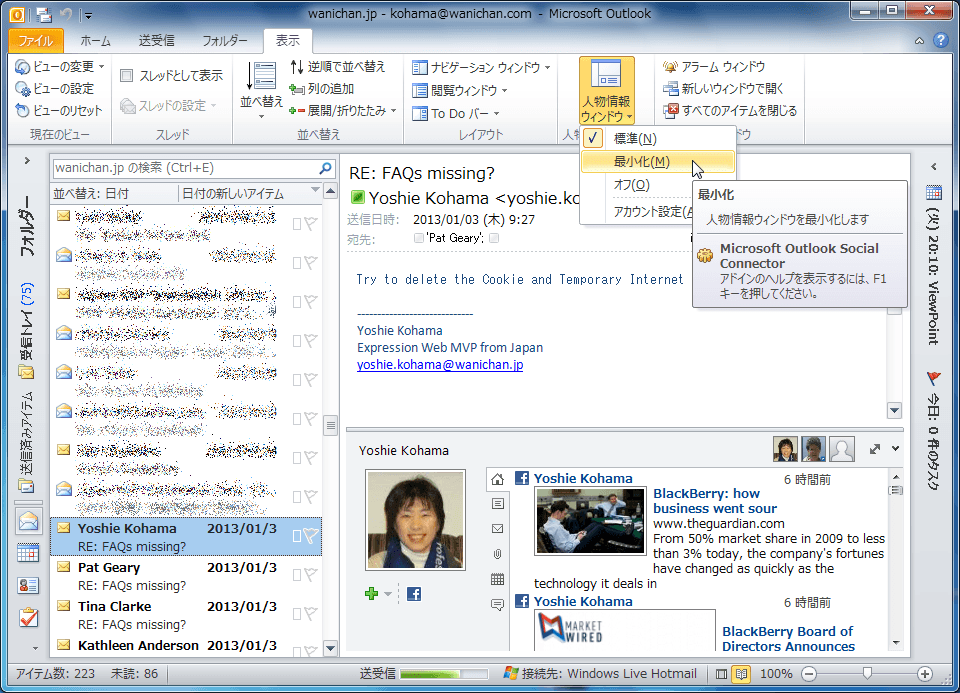Adjust the zoom slider handle
This screenshot has height=693, width=960.
pyautogui.click(x=867, y=673)
